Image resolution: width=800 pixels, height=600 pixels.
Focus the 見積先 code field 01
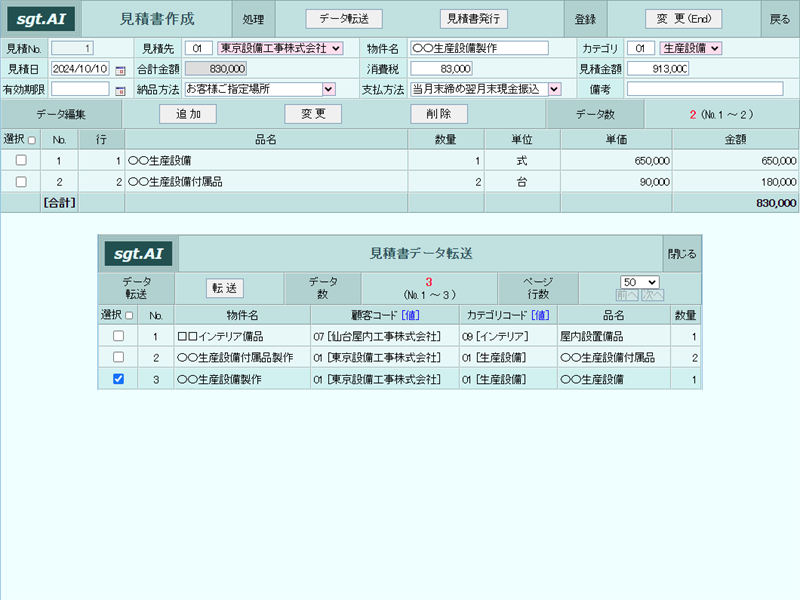(198, 48)
